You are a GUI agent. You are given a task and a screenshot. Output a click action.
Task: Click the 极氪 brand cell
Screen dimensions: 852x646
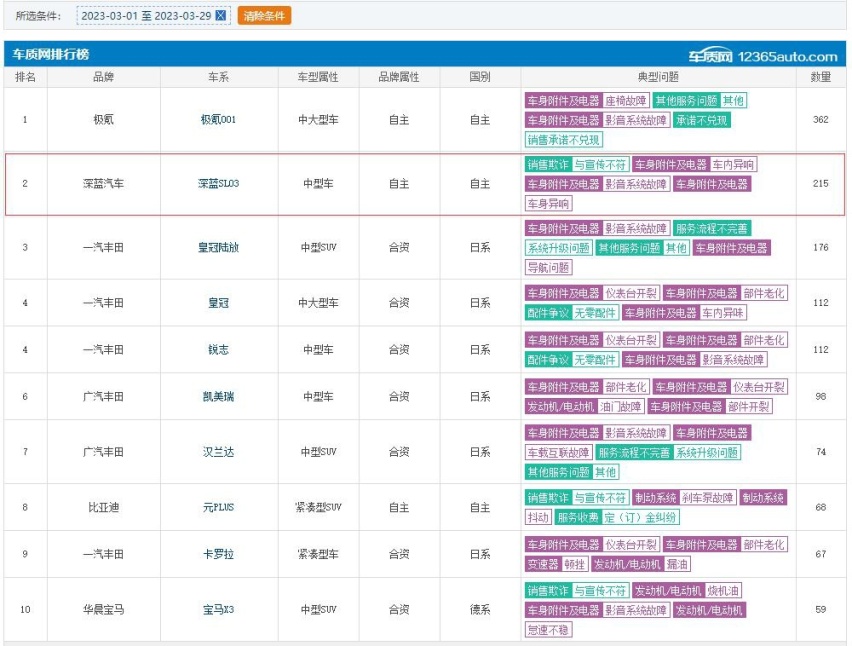[103, 120]
